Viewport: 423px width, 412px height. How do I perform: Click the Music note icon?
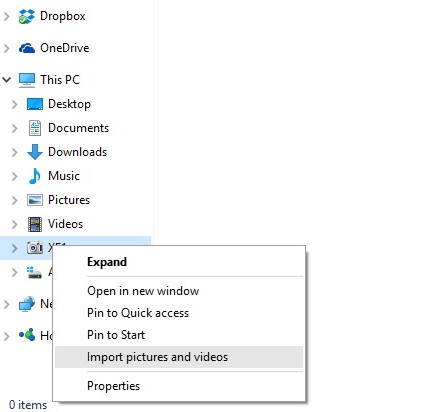tap(35, 176)
